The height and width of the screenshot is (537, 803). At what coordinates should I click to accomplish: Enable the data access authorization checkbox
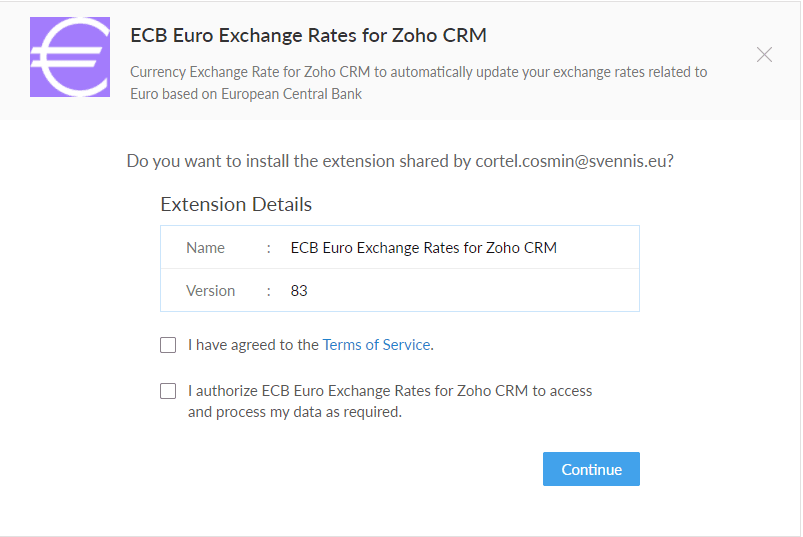[x=168, y=391]
